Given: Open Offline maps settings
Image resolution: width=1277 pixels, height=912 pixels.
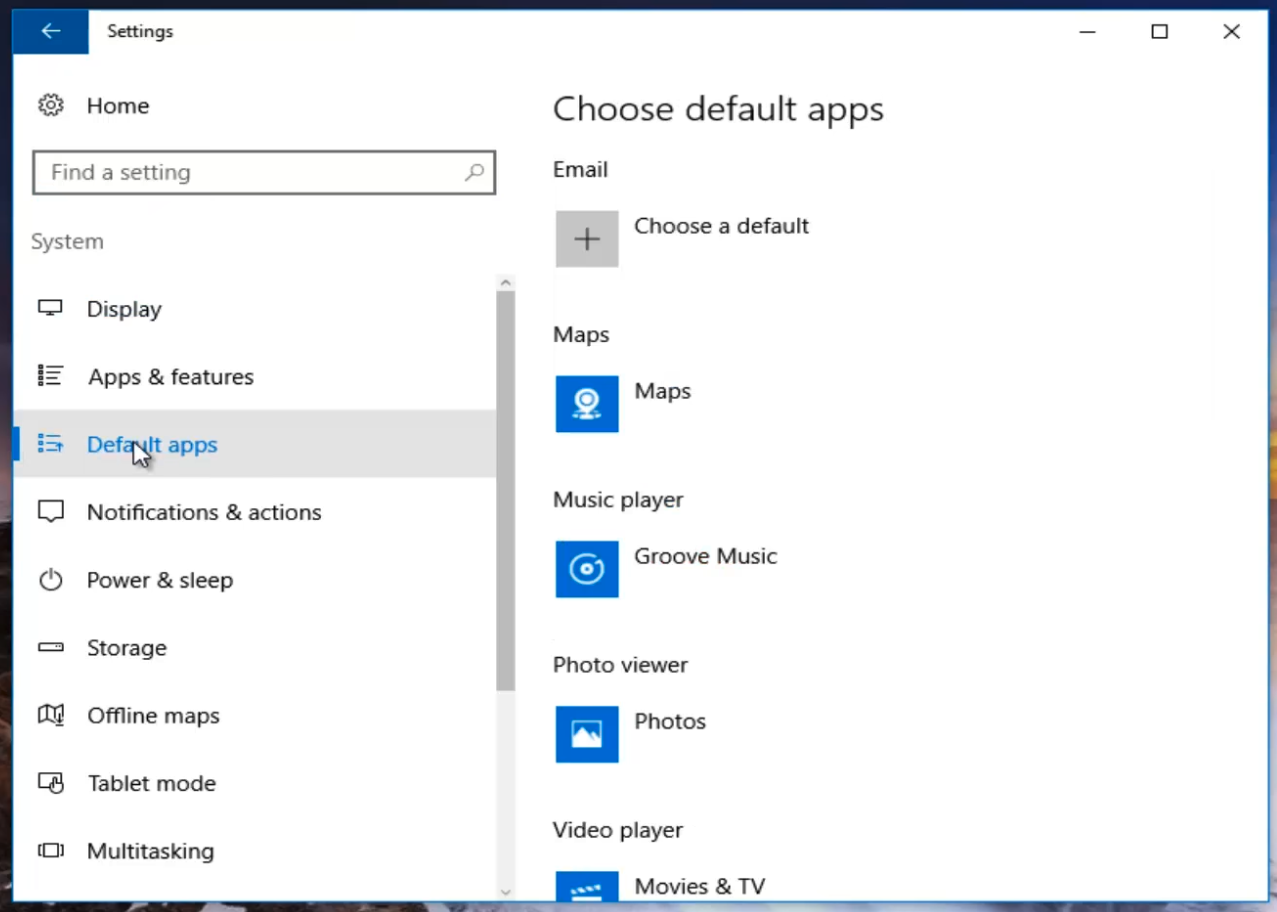Looking at the screenshot, I should (153, 716).
